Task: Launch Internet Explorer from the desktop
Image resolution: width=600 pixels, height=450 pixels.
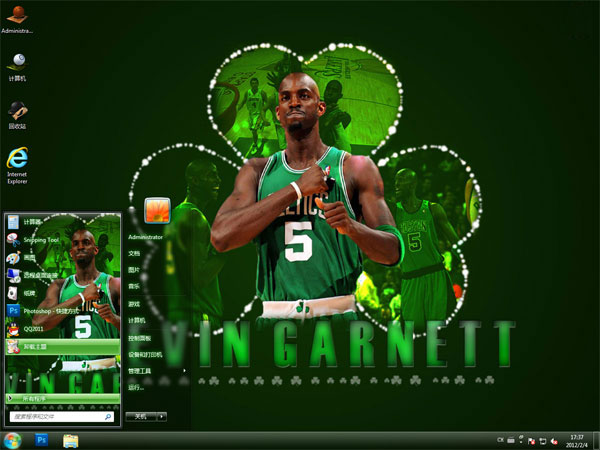Action: (x=17, y=165)
